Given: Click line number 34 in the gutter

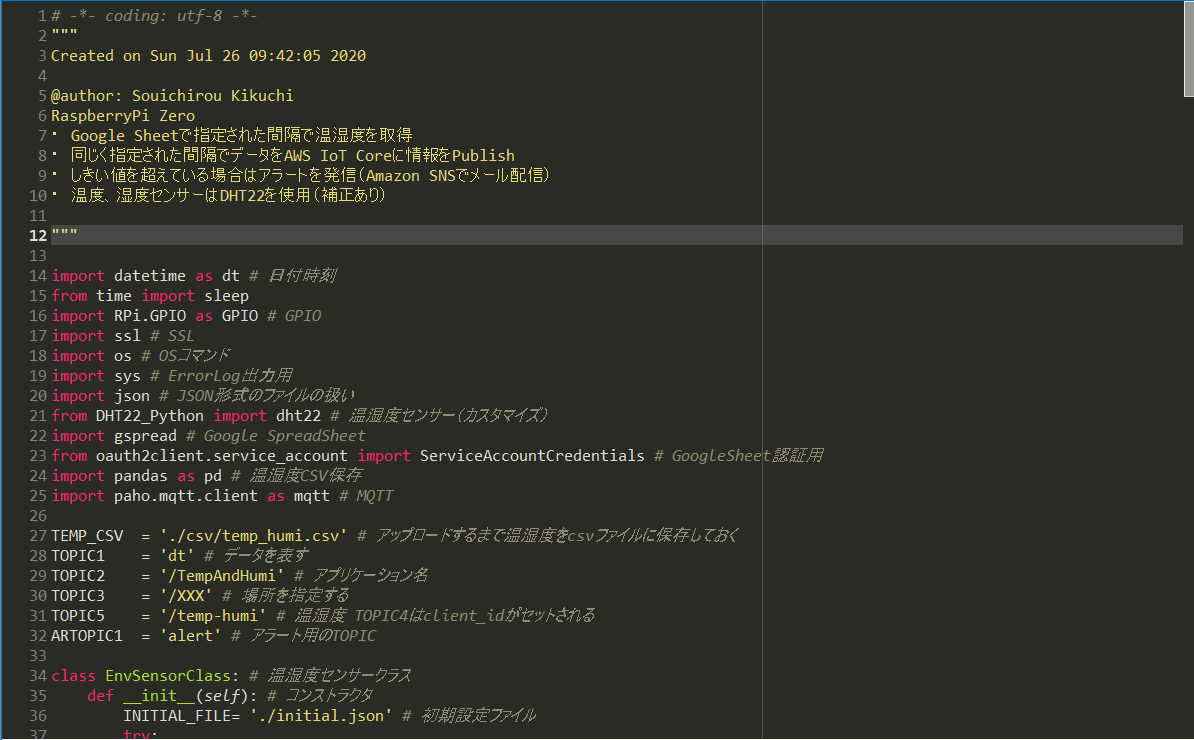Looking at the screenshot, I should pos(38,675).
